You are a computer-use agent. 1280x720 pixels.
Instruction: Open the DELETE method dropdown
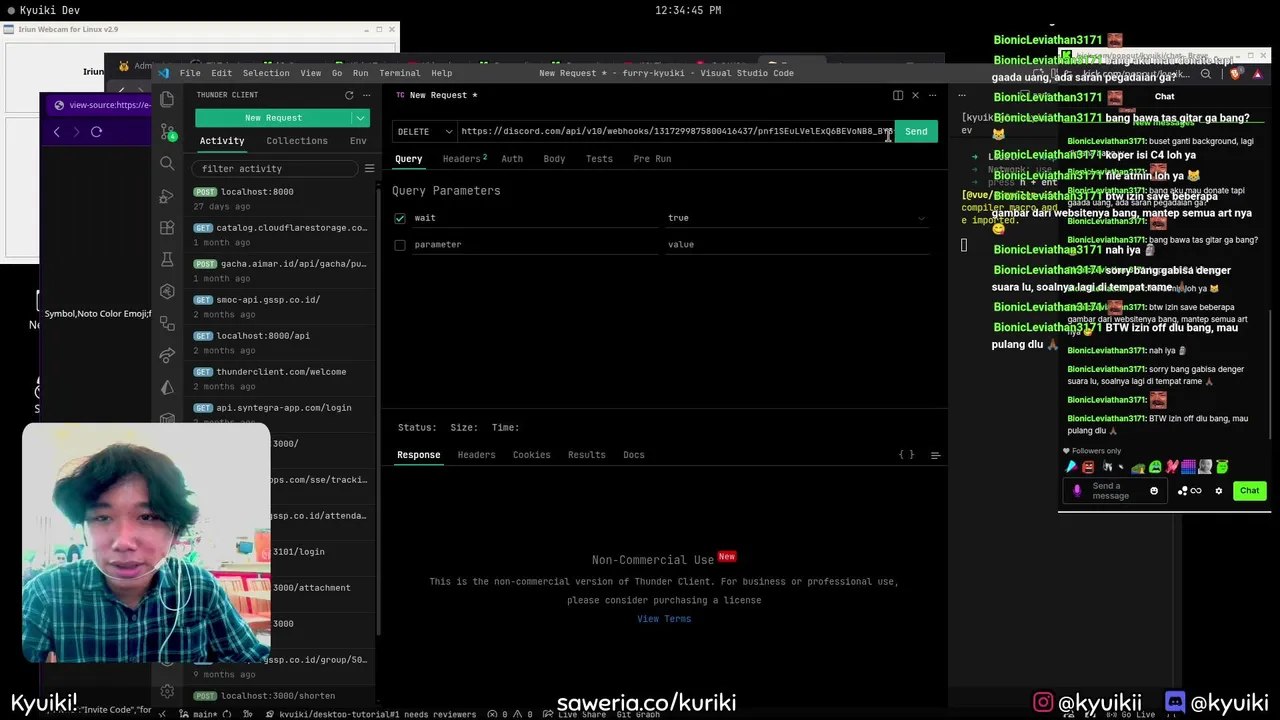point(426,132)
